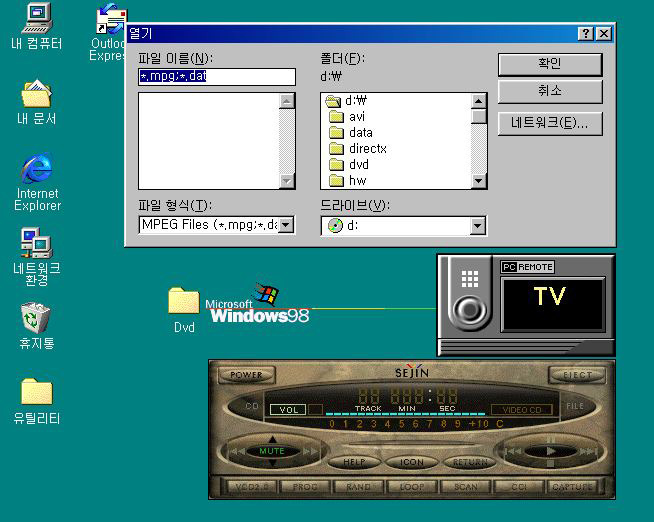Toggle the VCD2.0 button on the player
Screen dimensions: 654x522
click(x=252, y=487)
